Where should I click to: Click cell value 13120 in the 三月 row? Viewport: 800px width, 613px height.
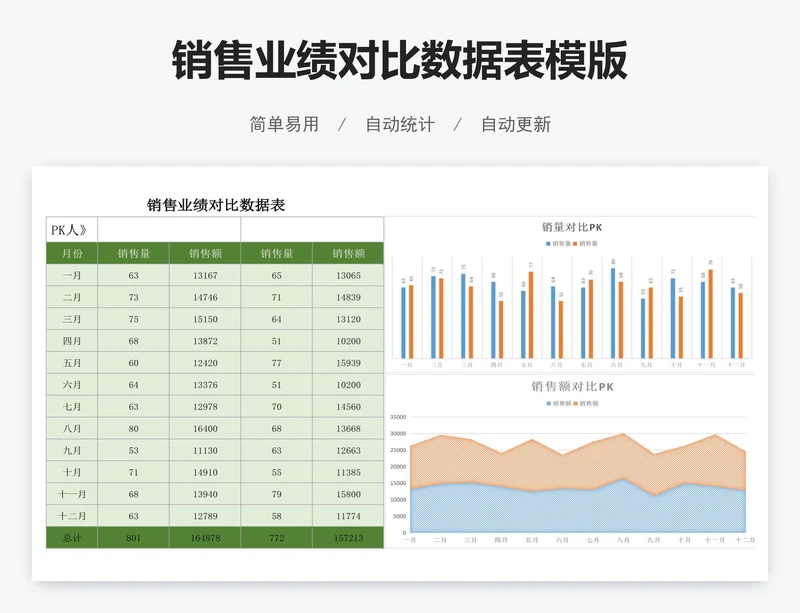[348, 320]
